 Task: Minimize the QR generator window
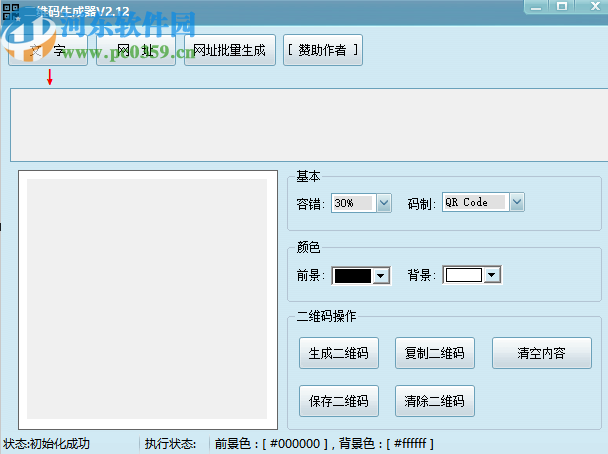pyautogui.click(x=536, y=7)
